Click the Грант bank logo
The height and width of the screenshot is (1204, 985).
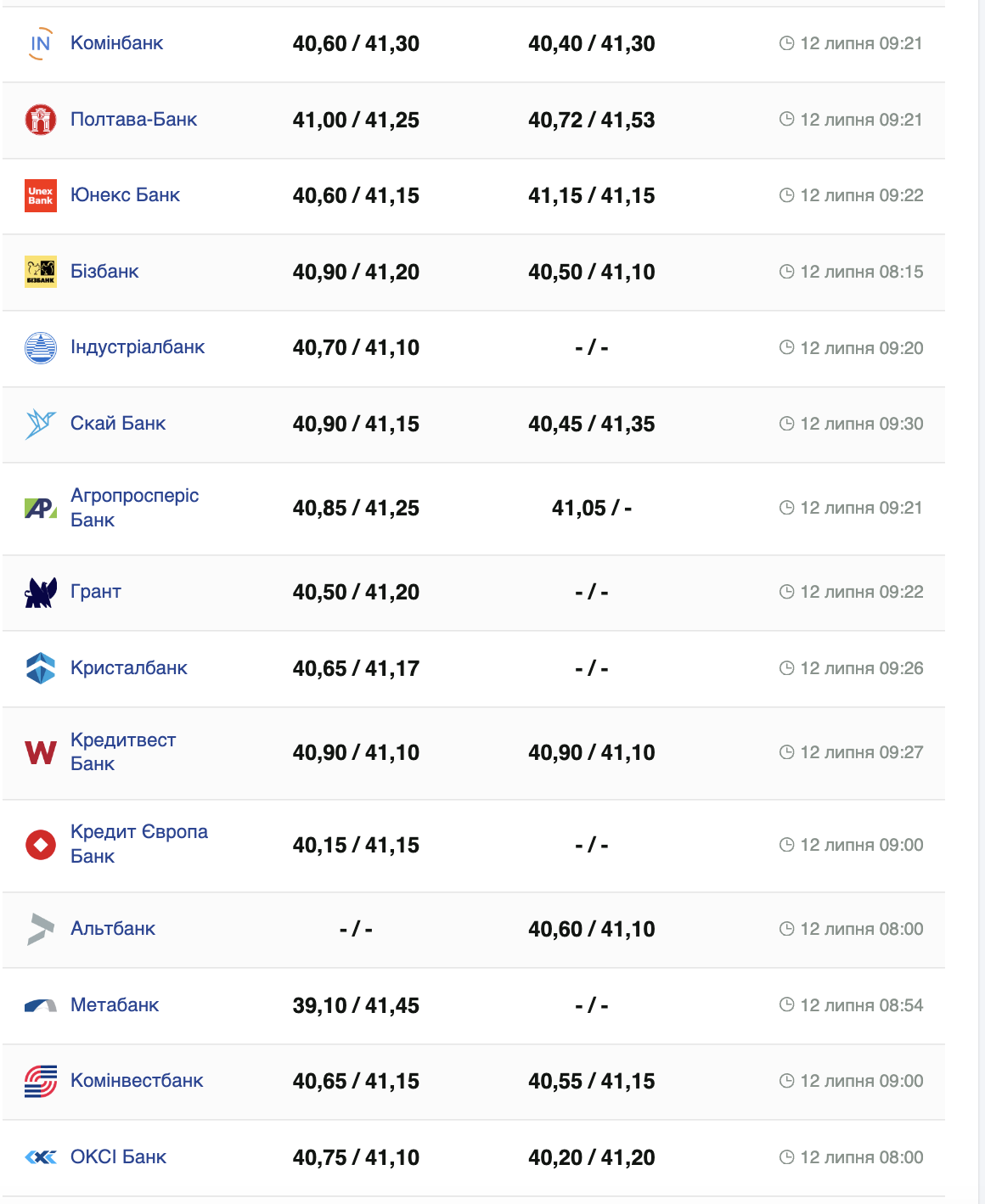point(40,592)
